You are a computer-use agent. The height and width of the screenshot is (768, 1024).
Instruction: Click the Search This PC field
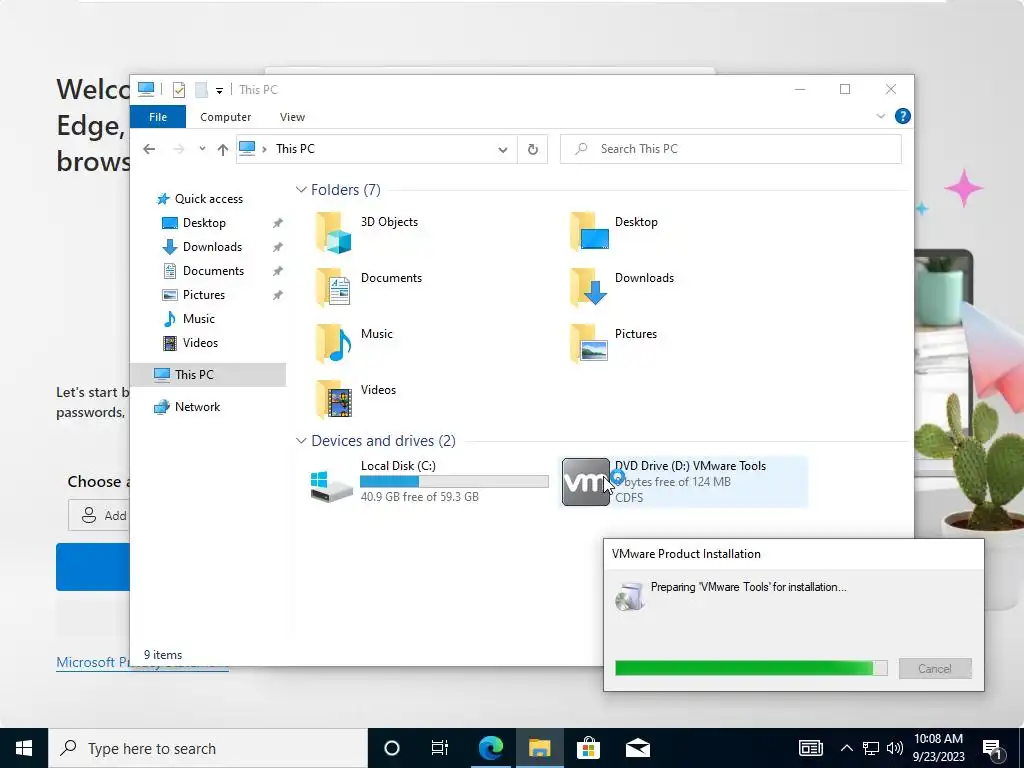pos(731,149)
